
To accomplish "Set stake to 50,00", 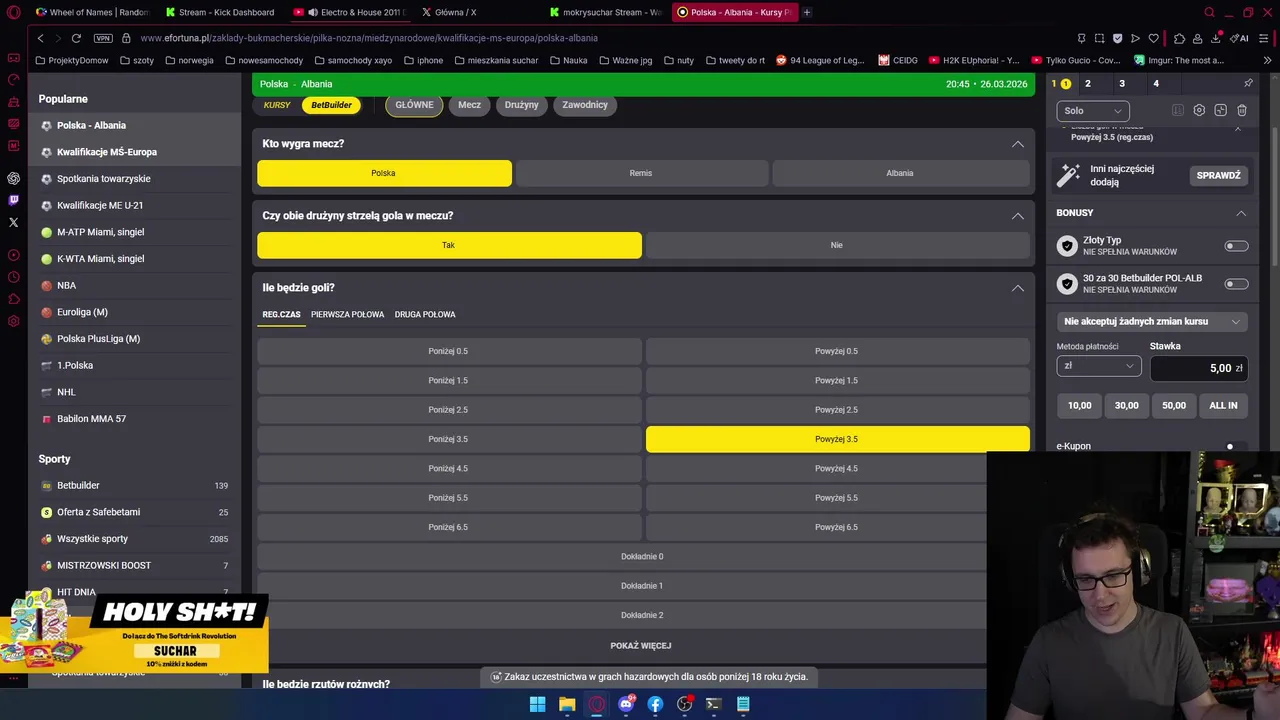I will click(x=1174, y=405).
